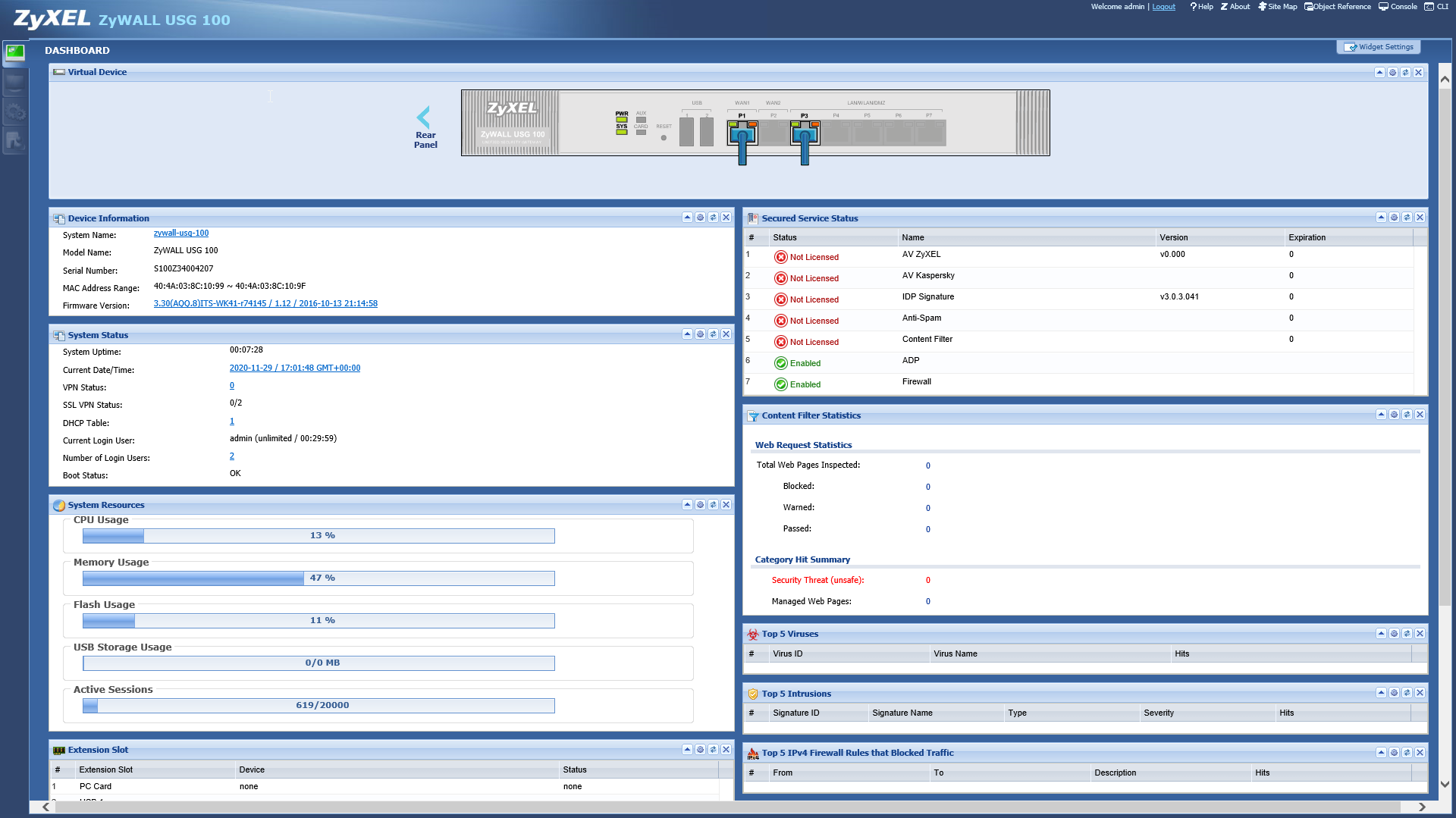The image size is (1456, 818).
Task: Refresh the Extension Slot widget
Action: click(x=713, y=750)
